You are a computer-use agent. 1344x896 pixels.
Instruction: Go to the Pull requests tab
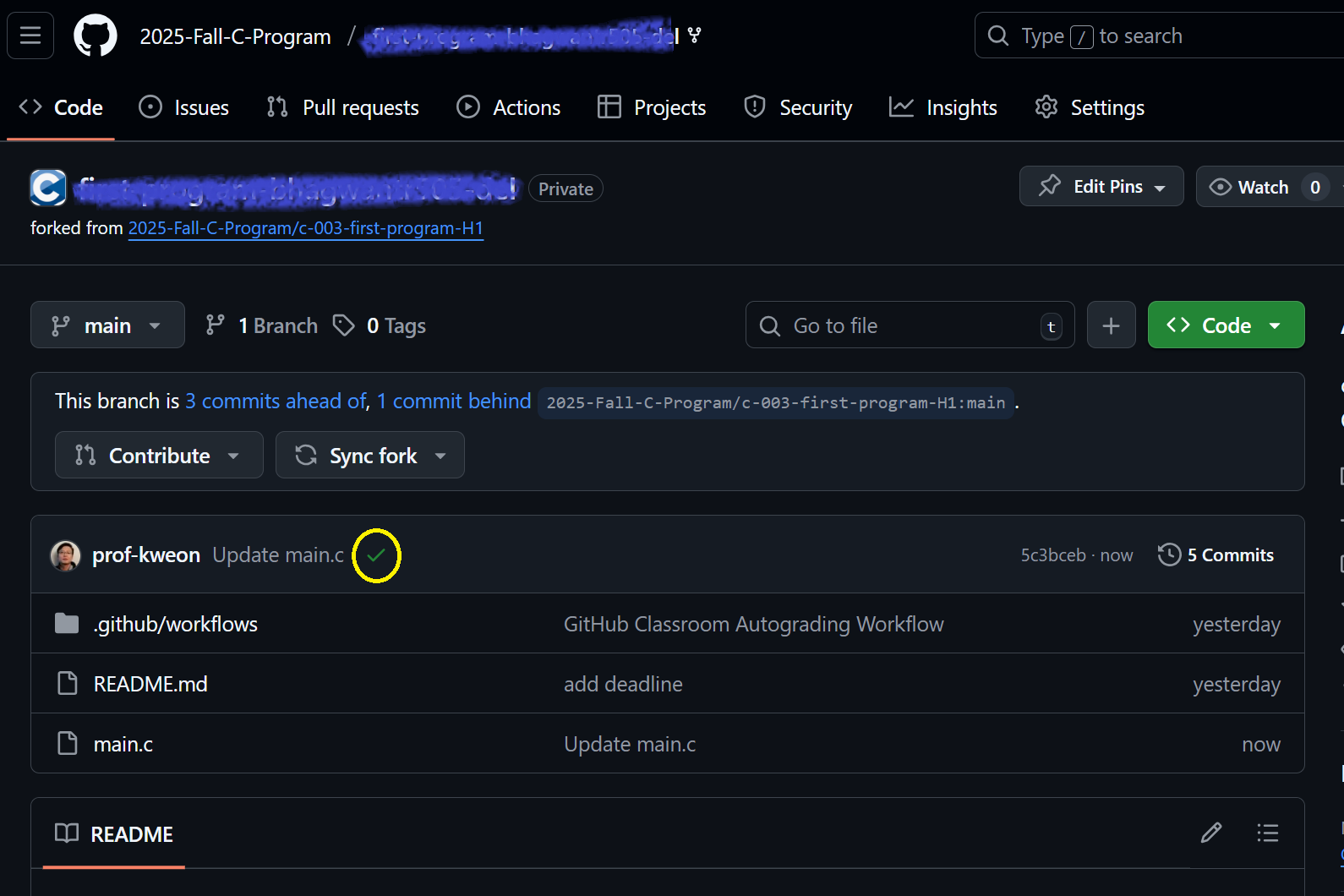343,107
